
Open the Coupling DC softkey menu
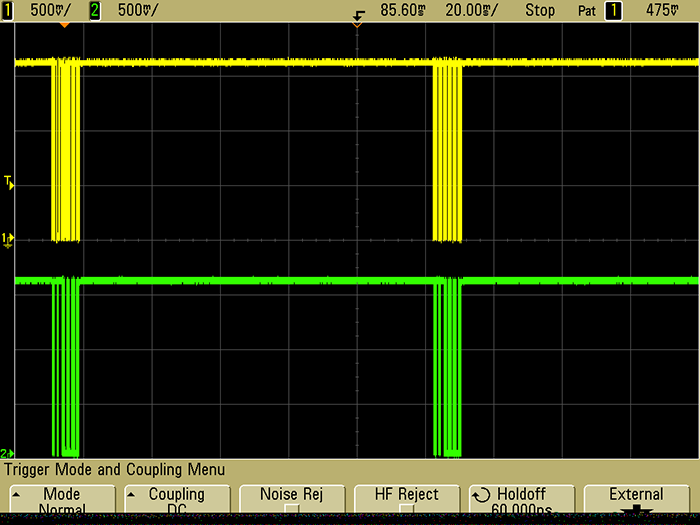[x=176, y=500]
